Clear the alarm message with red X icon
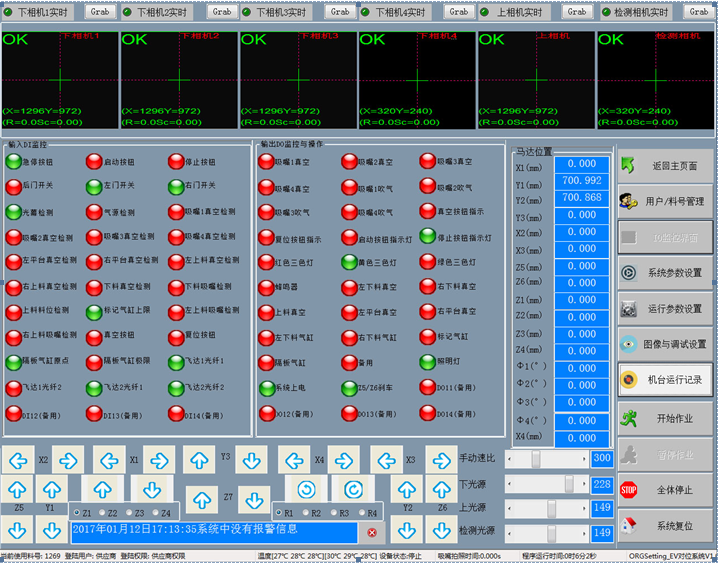720x563 pixels. (372, 533)
